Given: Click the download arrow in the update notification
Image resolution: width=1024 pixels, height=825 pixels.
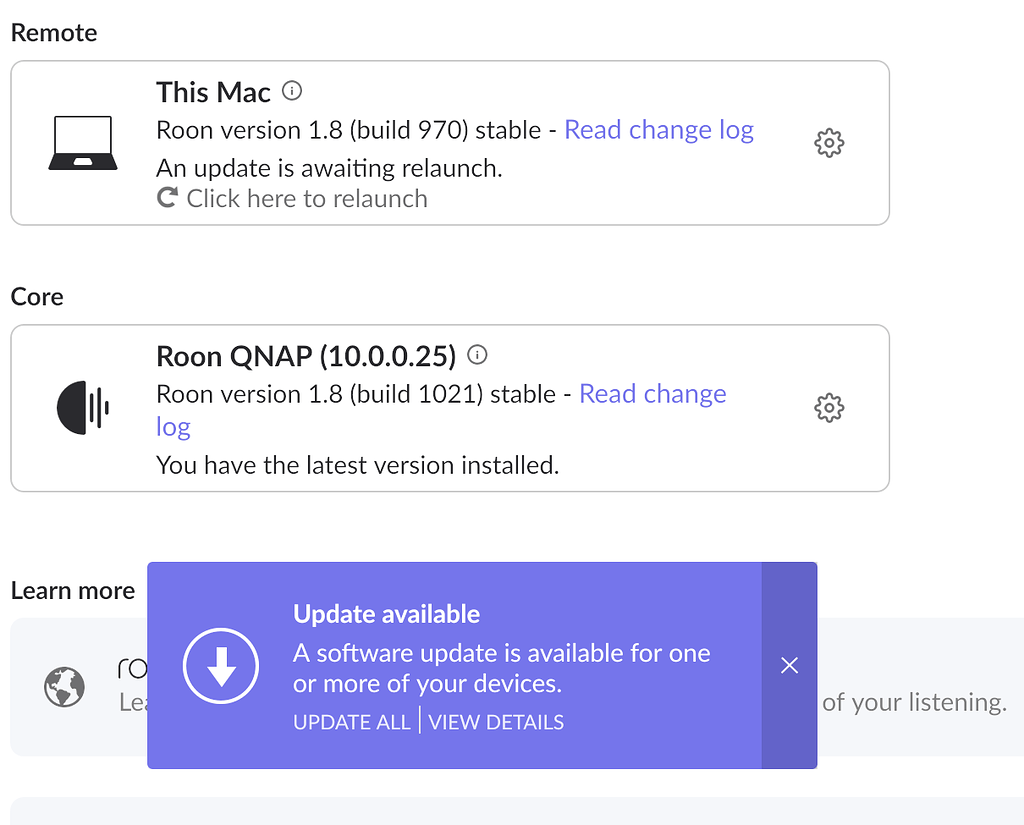Looking at the screenshot, I should (x=221, y=665).
